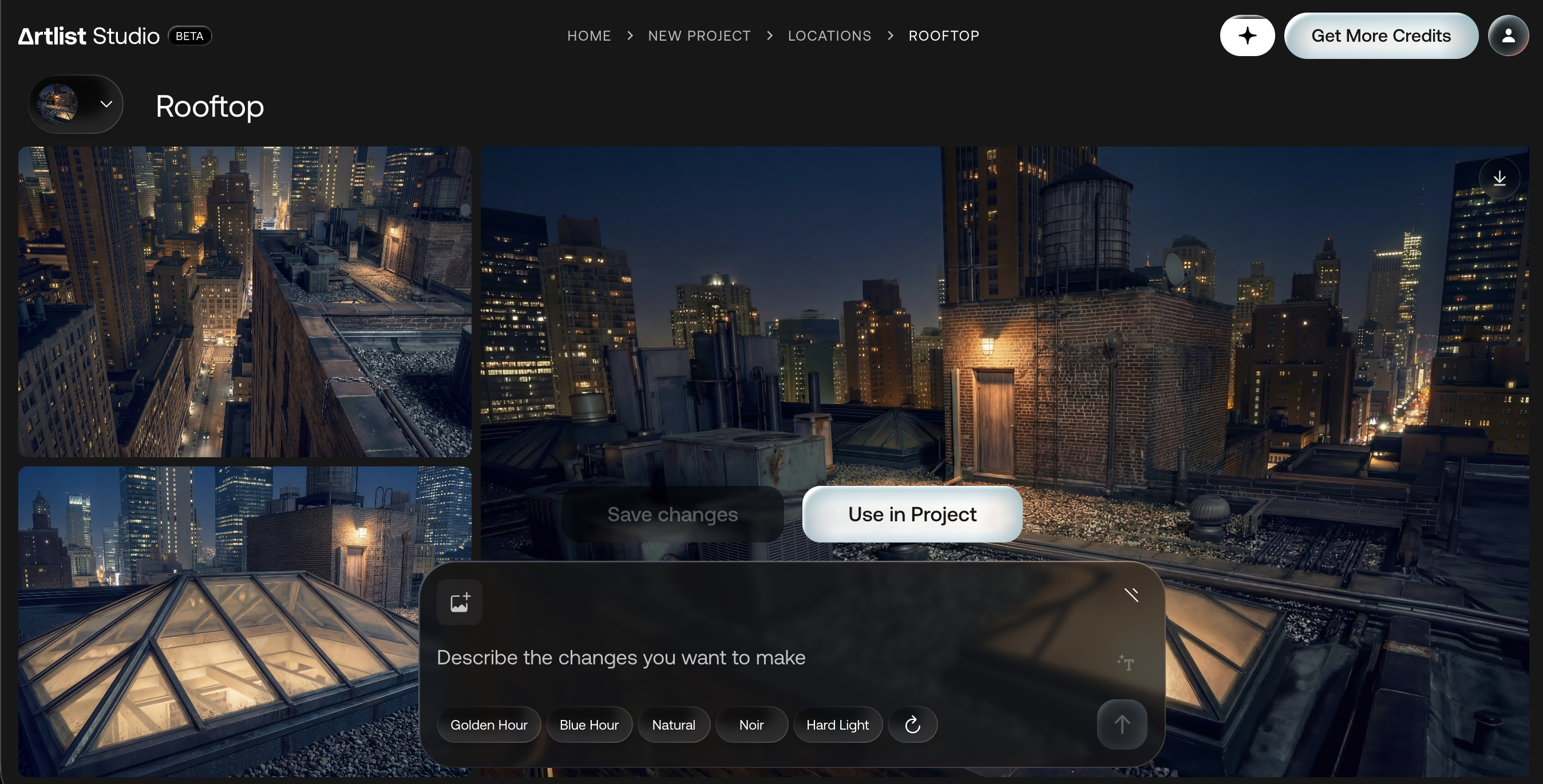The image size is (1543, 784).
Task: Go to LOCATIONS in the breadcrumb
Action: point(830,36)
